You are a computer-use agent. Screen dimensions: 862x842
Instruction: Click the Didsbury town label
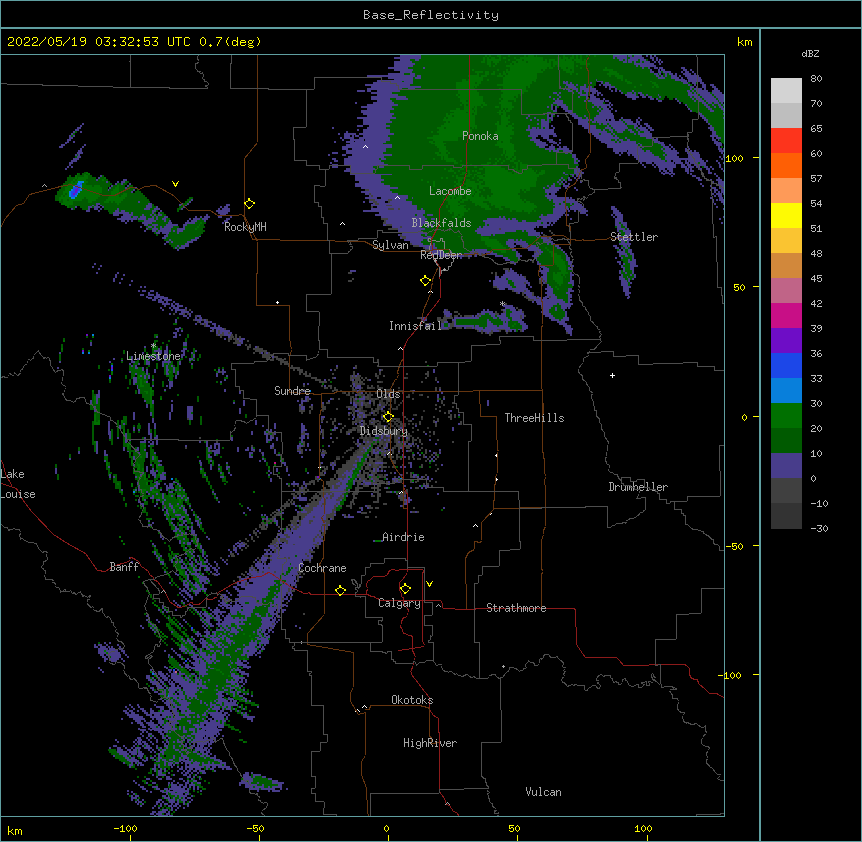(384, 431)
